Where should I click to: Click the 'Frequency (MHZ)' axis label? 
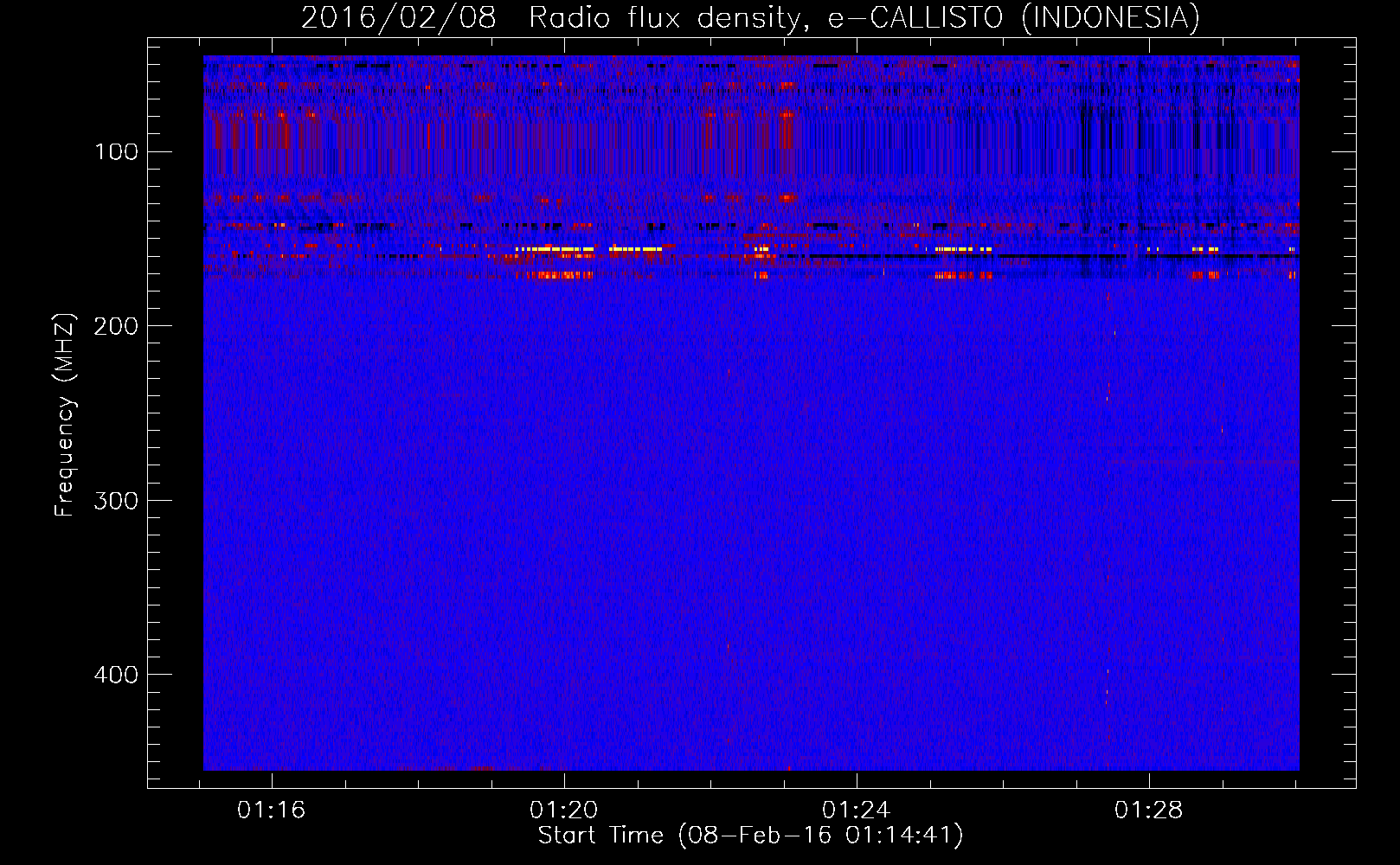pos(65,415)
